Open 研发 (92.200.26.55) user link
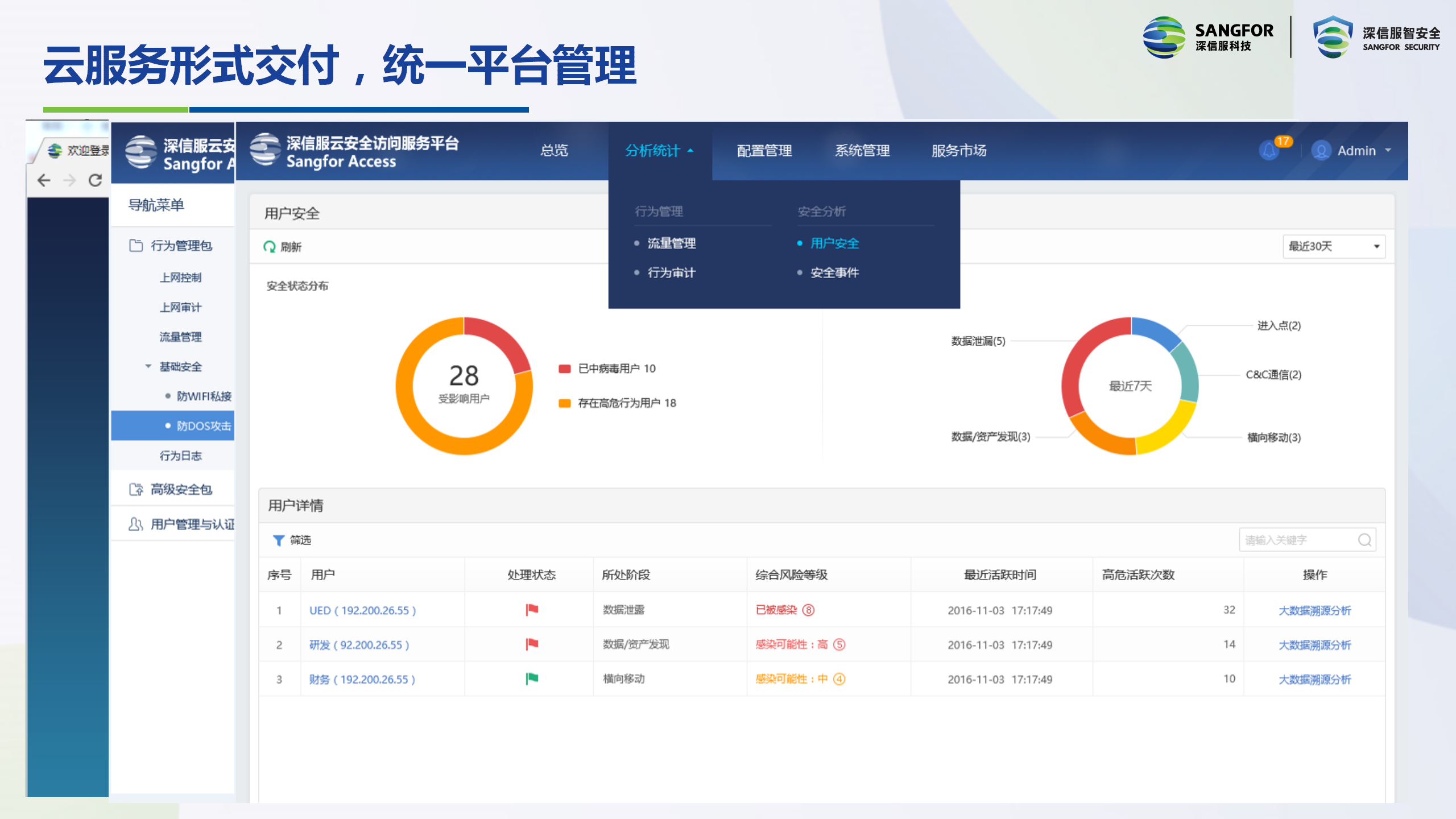The image size is (1456, 819). click(x=359, y=645)
